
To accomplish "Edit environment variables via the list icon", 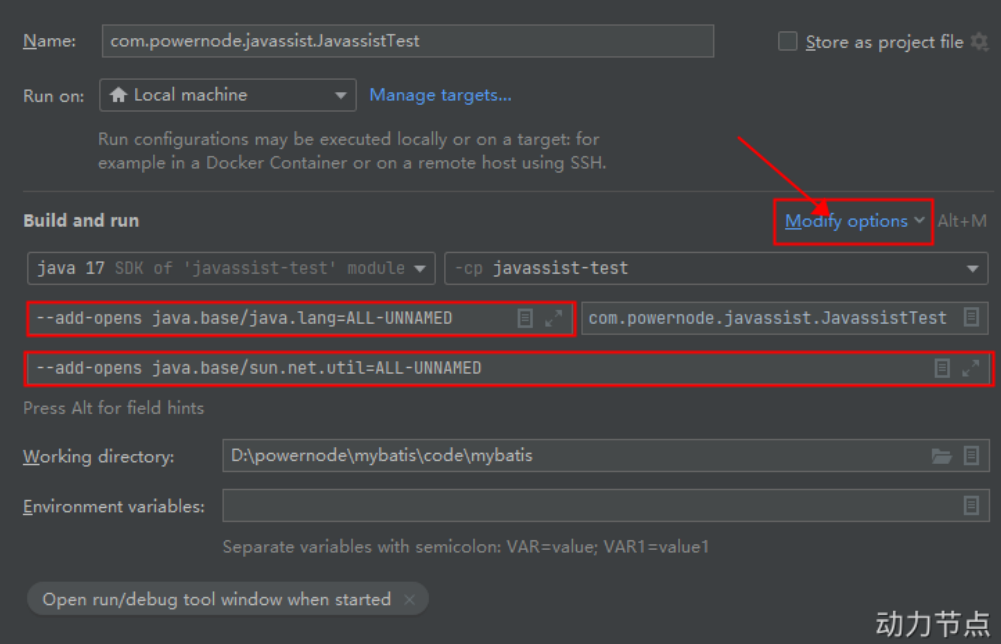I will (x=971, y=505).
